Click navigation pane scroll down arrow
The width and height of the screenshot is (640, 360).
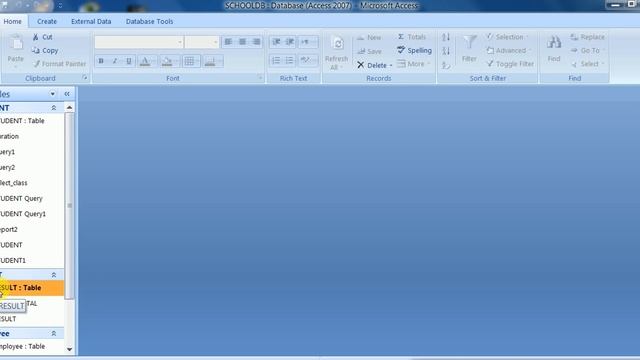pos(69,349)
